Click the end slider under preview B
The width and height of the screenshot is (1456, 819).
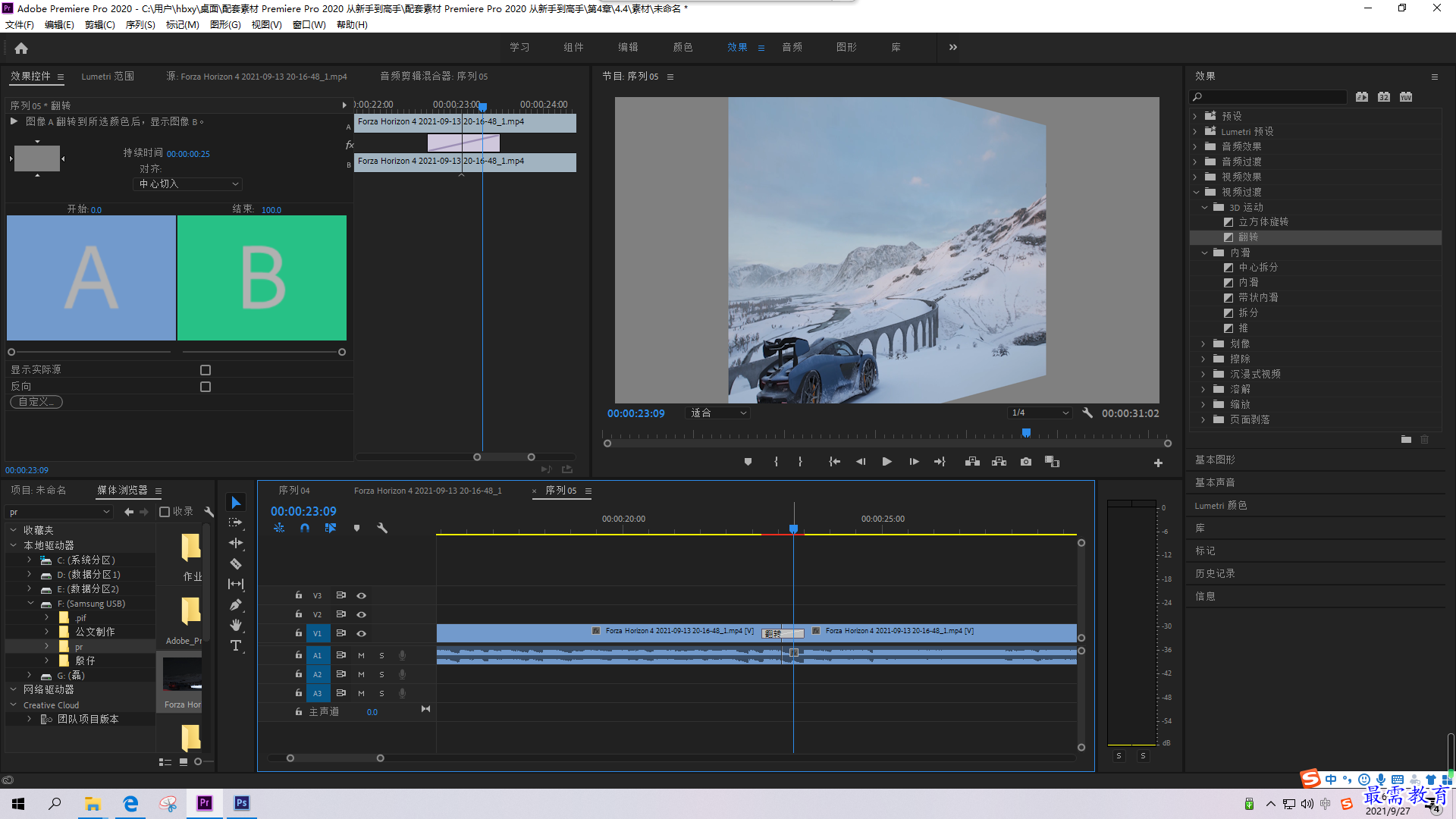click(342, 352)
